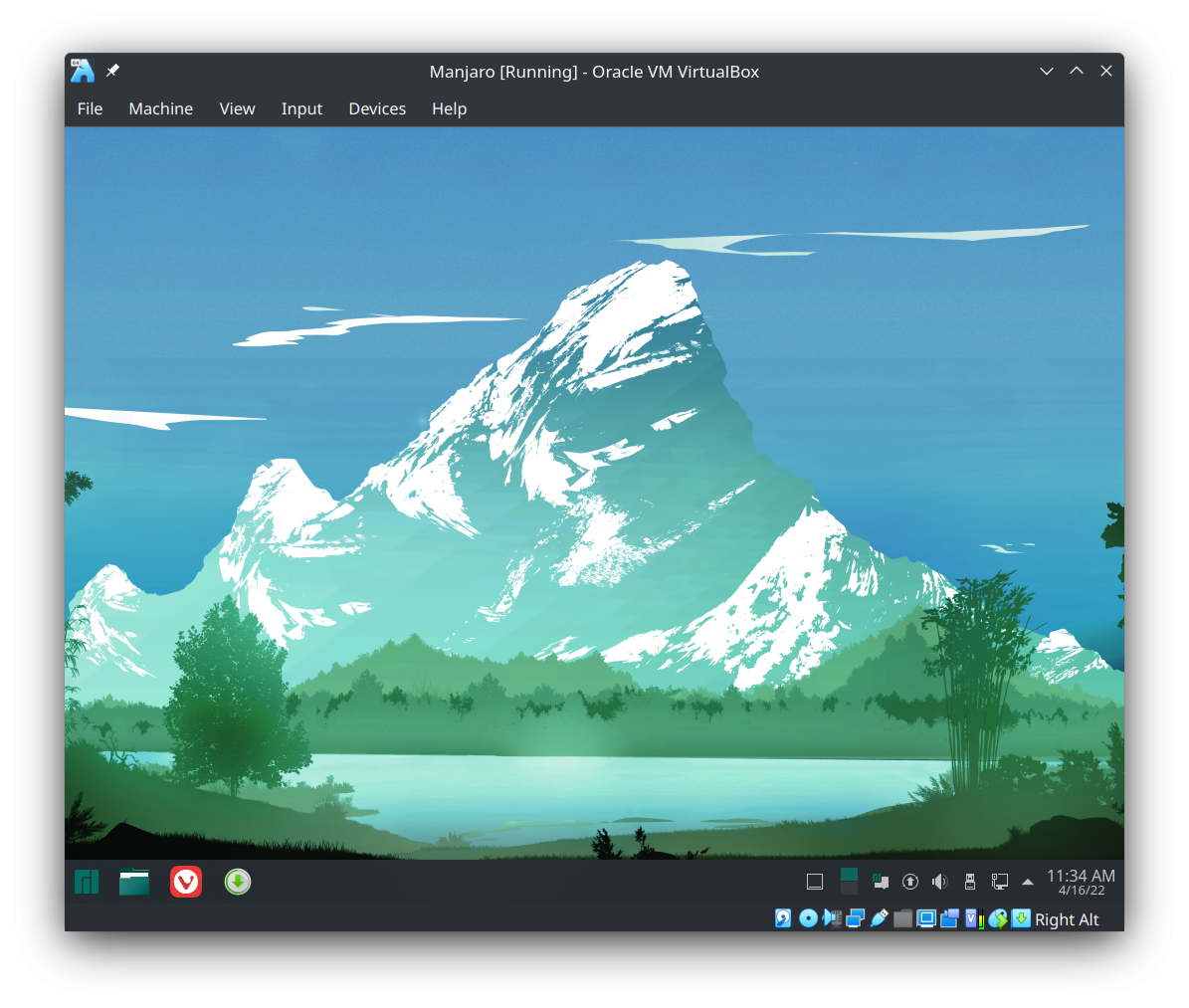Click the shared folders status bar icon
The width and height of the screenshot is (1189, 1008).
(x=902, y=918)
